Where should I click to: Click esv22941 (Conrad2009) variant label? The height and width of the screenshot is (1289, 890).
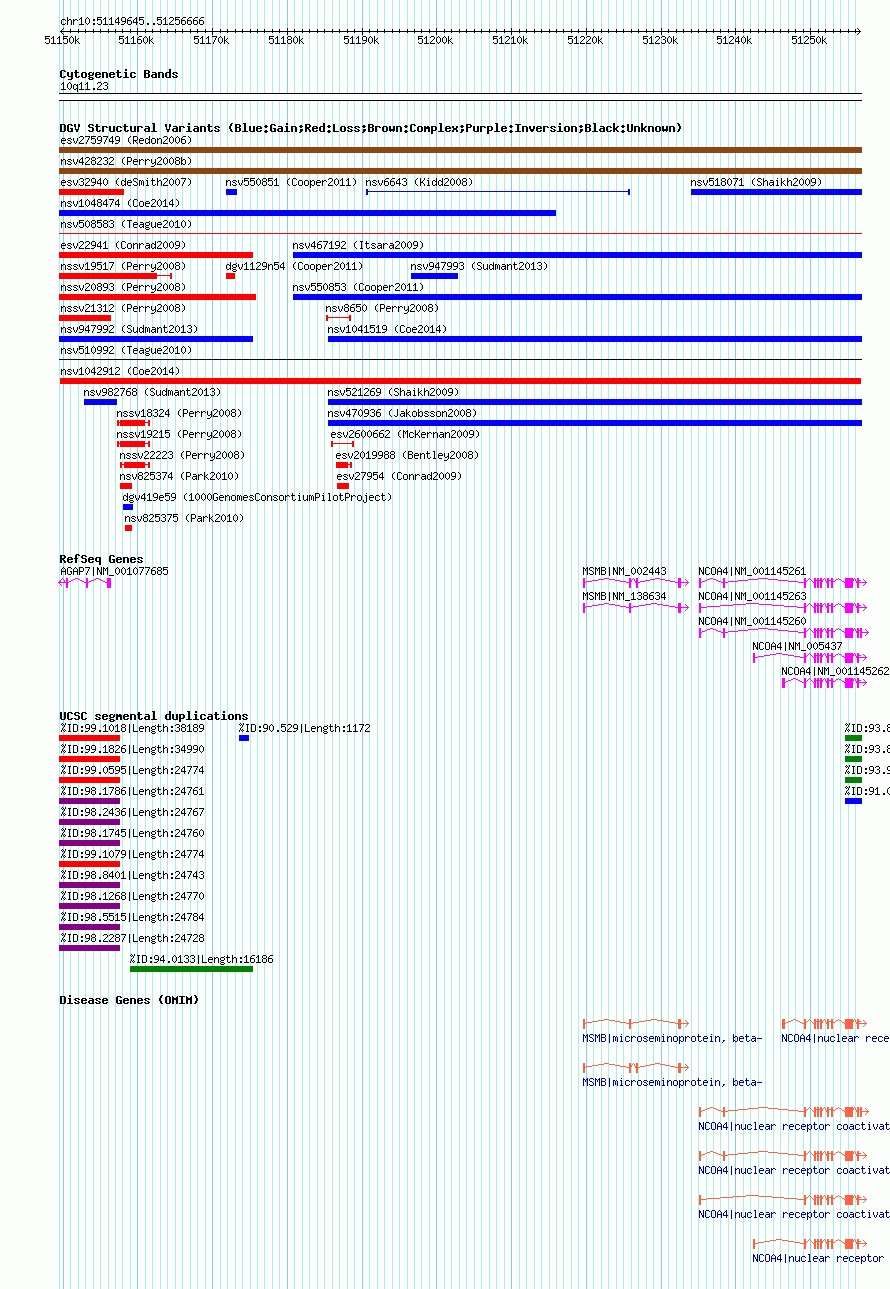123,245
